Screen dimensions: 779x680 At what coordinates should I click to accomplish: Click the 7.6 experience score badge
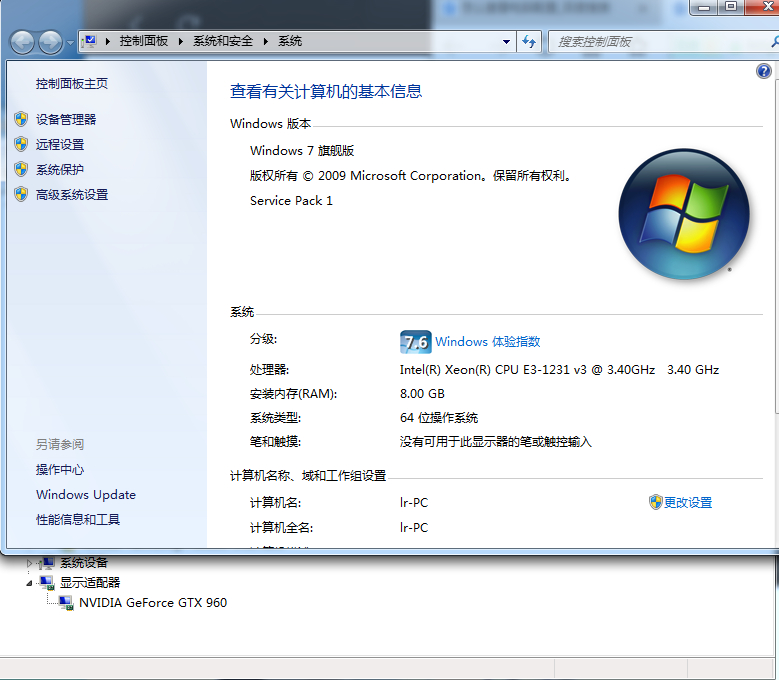tap(415, 342)
